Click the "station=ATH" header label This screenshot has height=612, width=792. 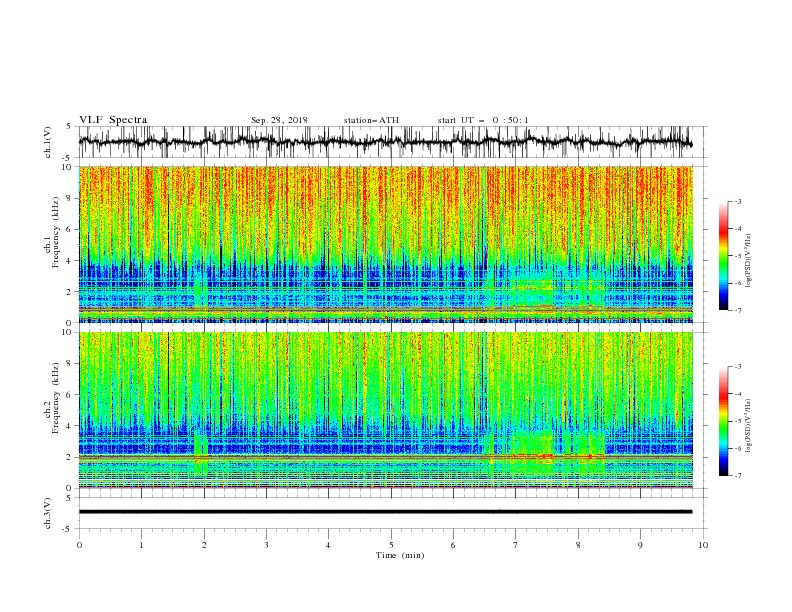(x=371, y=120)
